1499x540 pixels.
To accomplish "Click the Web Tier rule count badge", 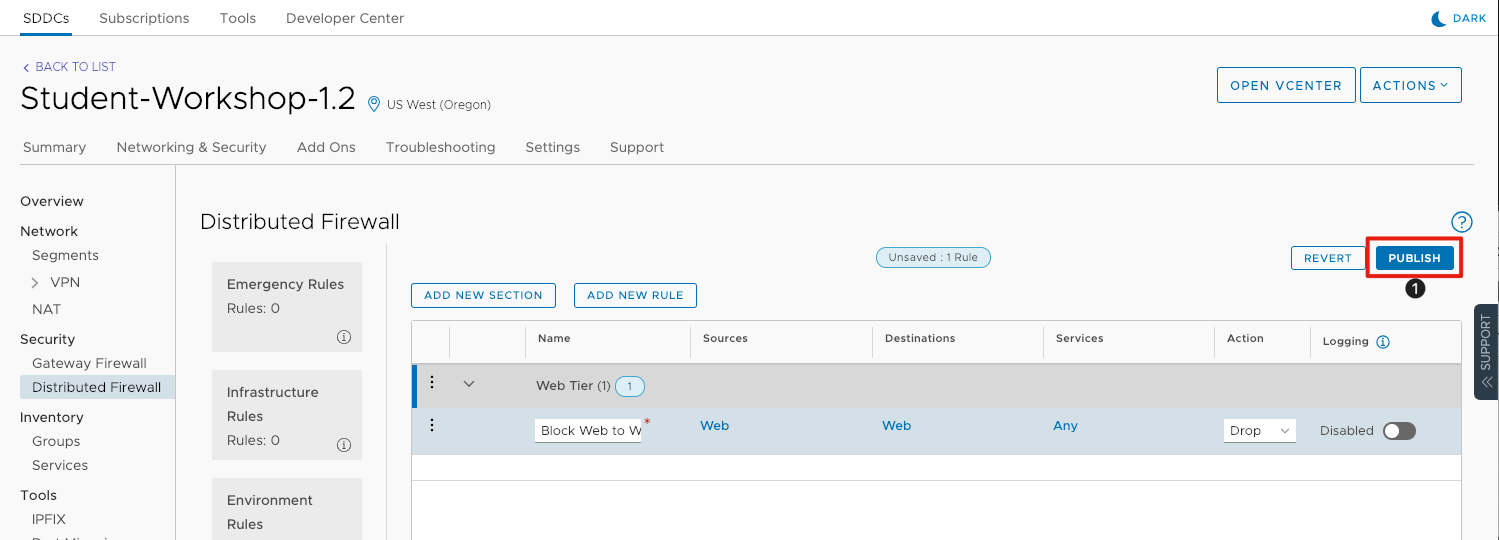I will tap(630, 386).
